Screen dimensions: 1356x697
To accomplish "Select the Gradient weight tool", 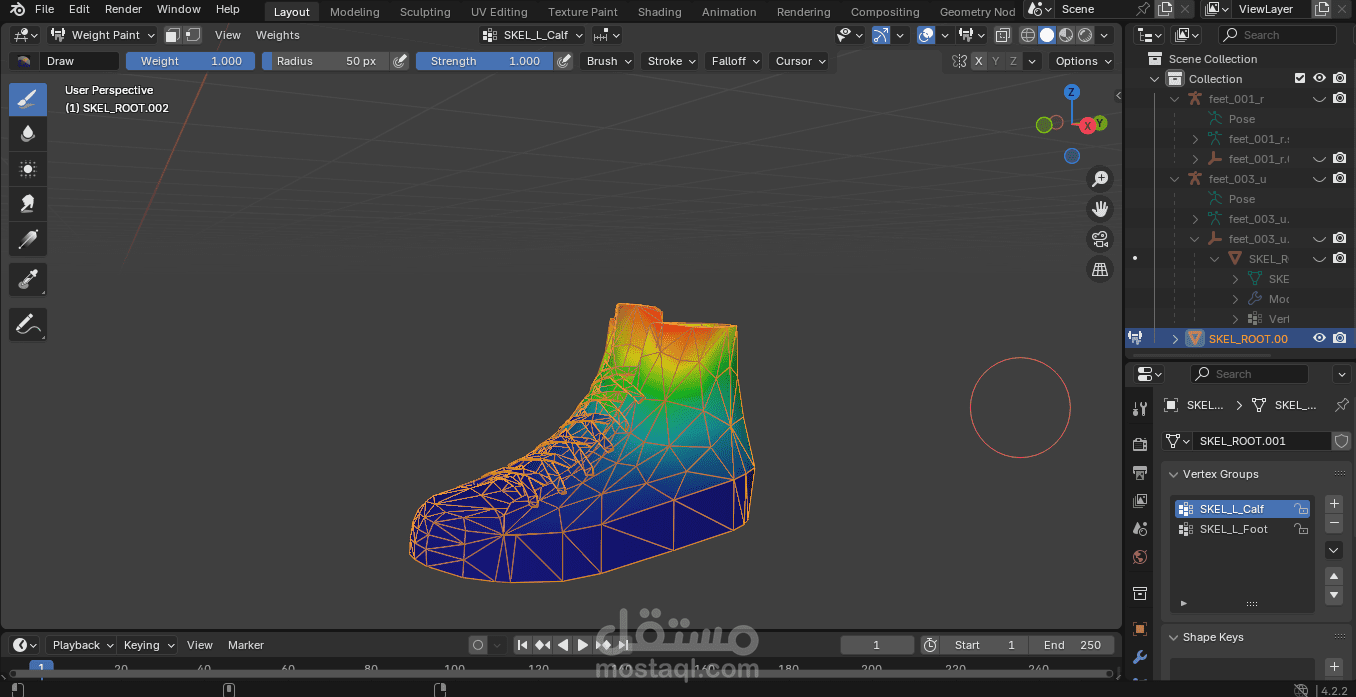I will tap(28, 240).
